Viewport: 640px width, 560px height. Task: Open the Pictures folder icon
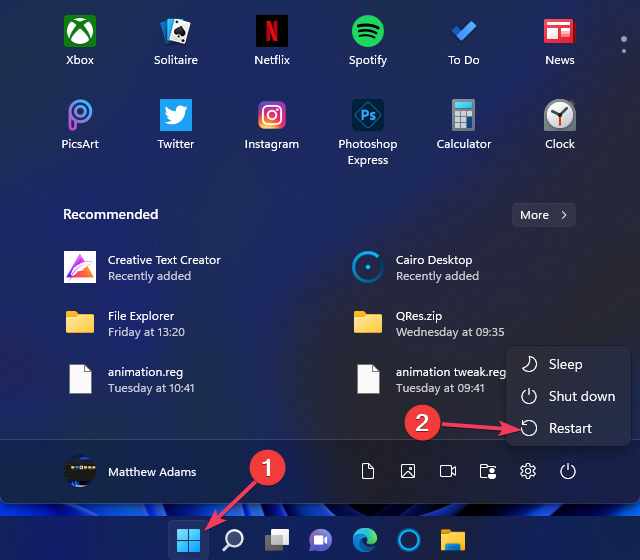pos(408,471)
